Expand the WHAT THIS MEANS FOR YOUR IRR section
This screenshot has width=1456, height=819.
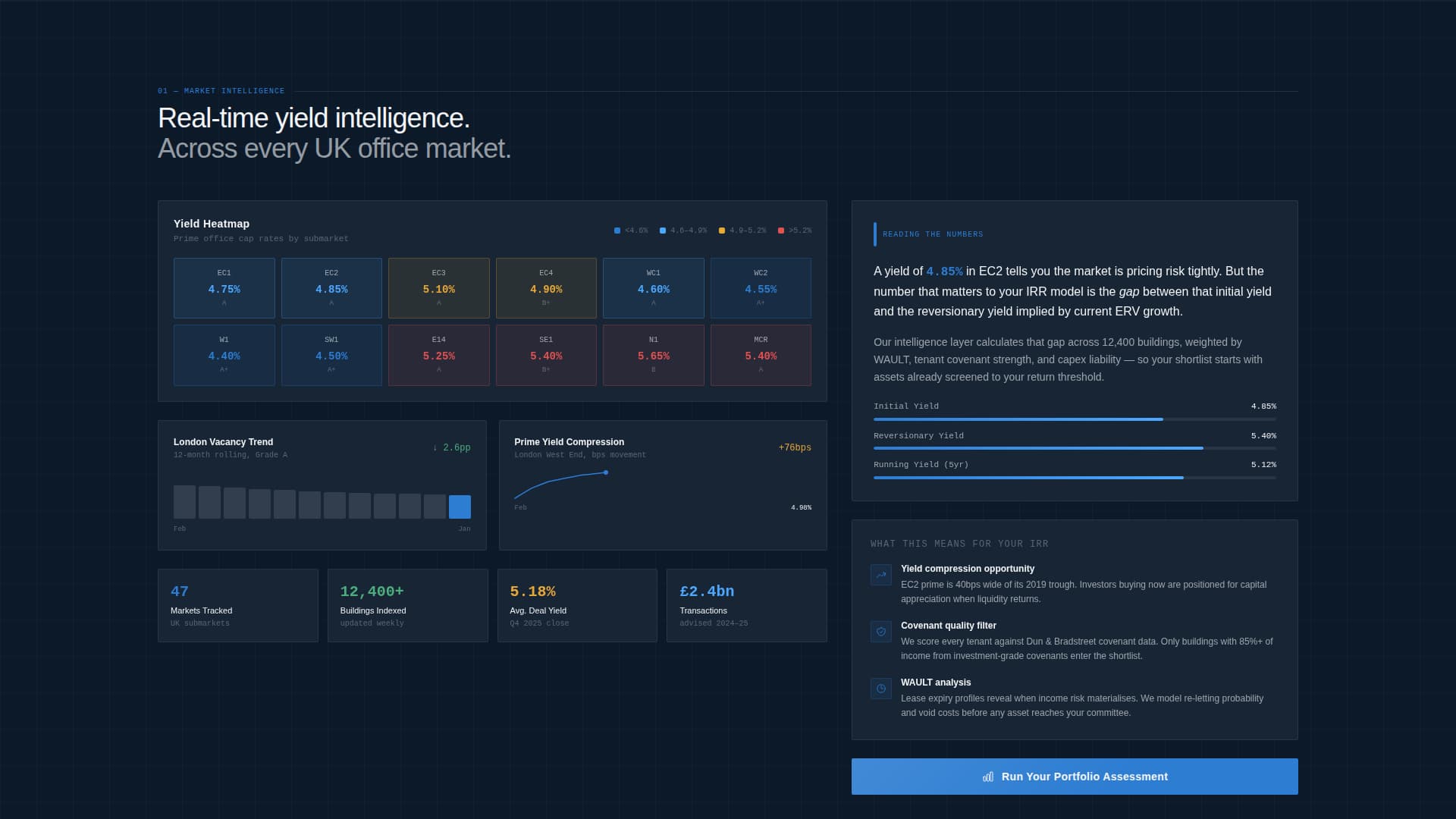[959, 544]
